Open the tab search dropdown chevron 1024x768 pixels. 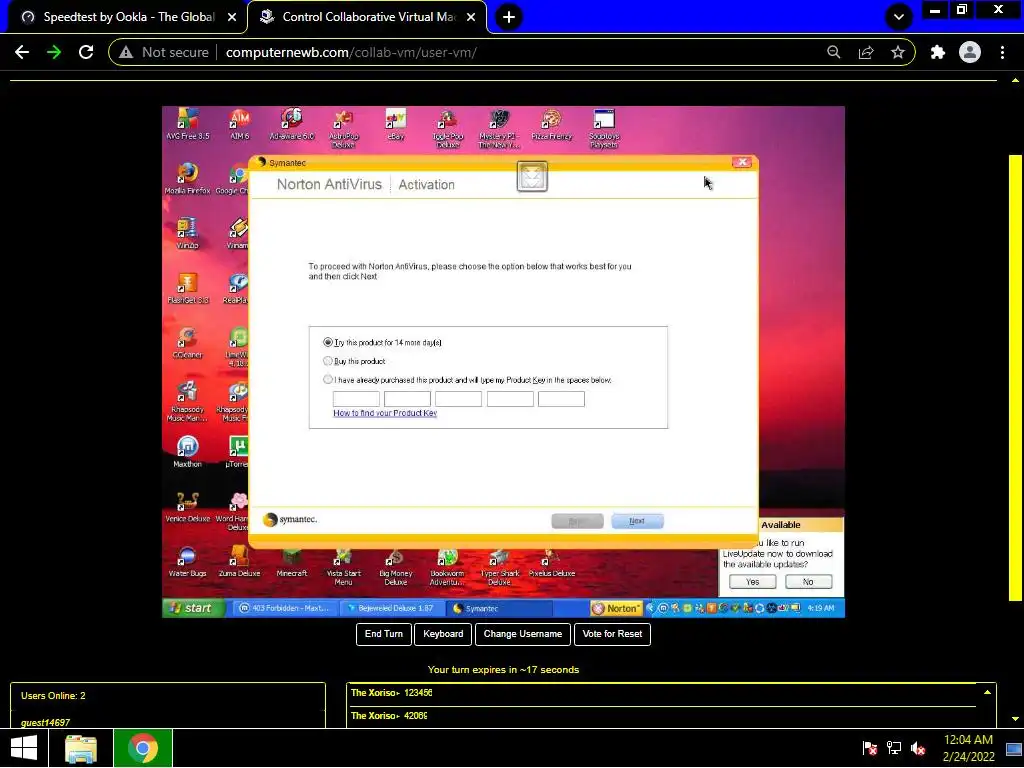[x=899, y=17]
